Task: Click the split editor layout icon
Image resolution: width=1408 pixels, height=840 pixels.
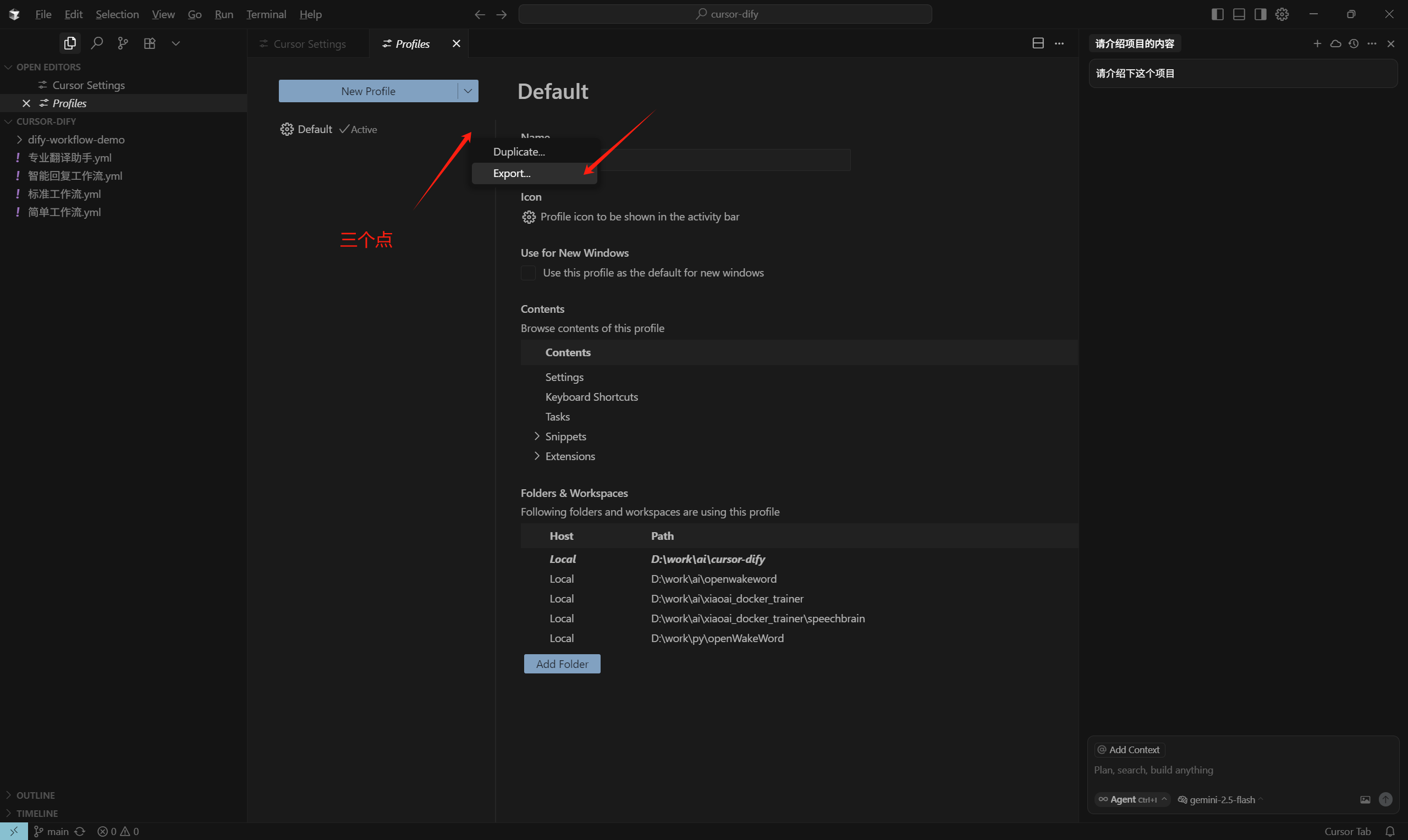Action: click(1038, 43)
